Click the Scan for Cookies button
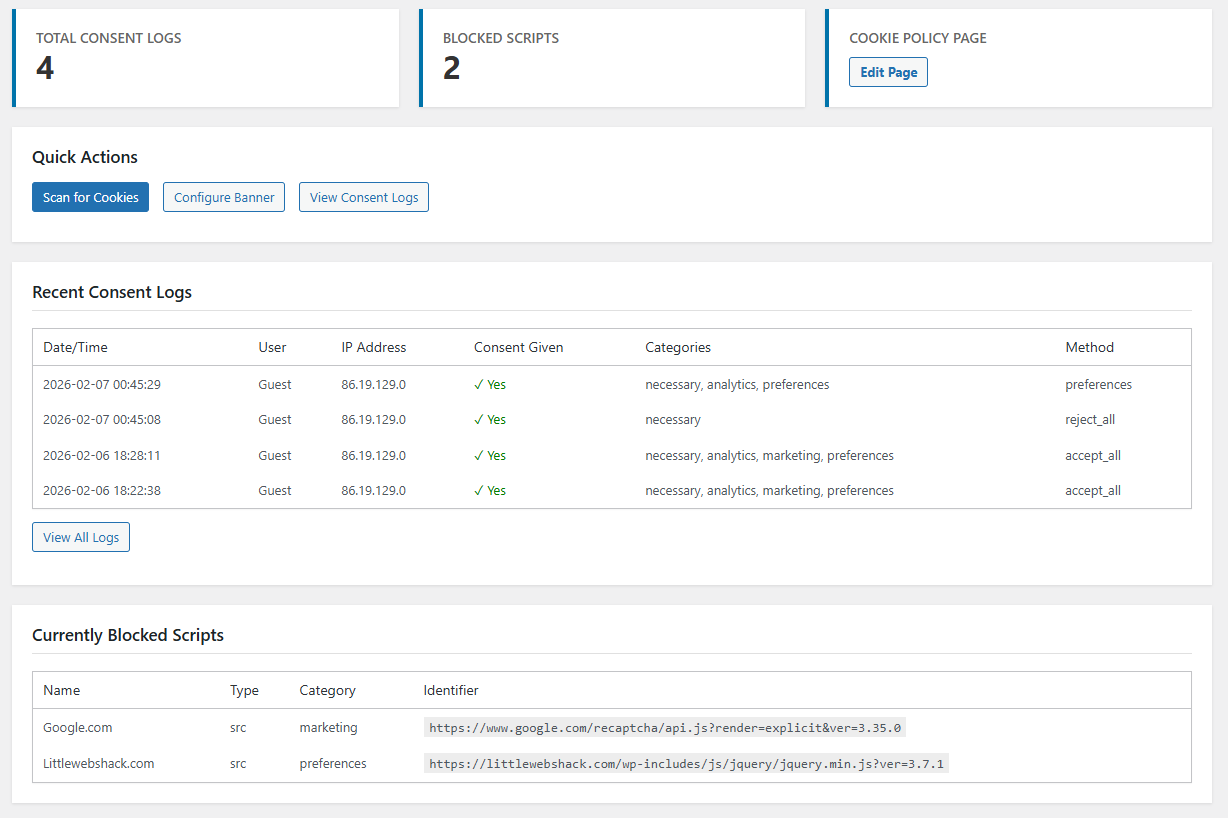 [90, 197]
